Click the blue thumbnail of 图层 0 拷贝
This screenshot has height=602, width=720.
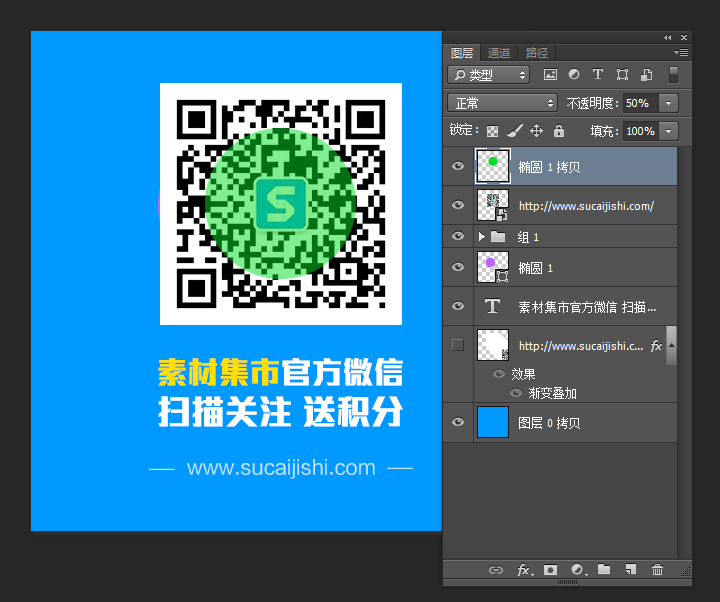493,422
